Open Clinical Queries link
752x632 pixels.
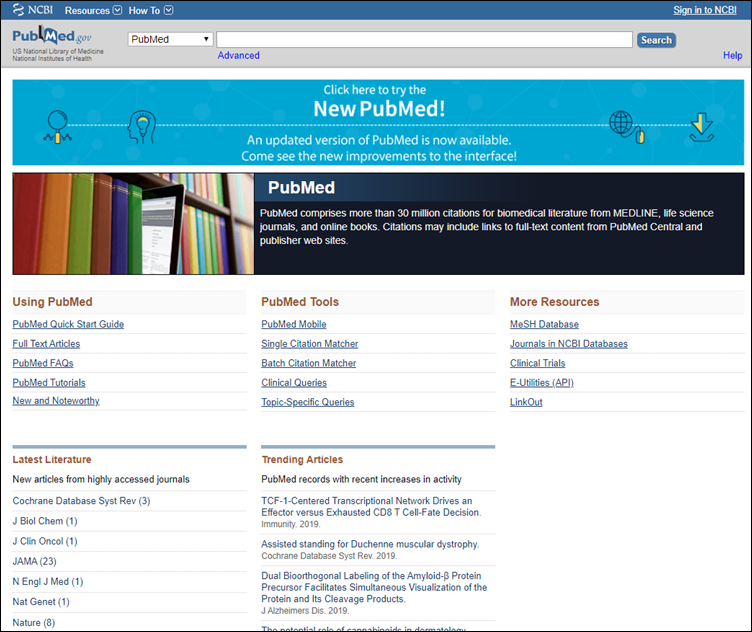(294, 383)
